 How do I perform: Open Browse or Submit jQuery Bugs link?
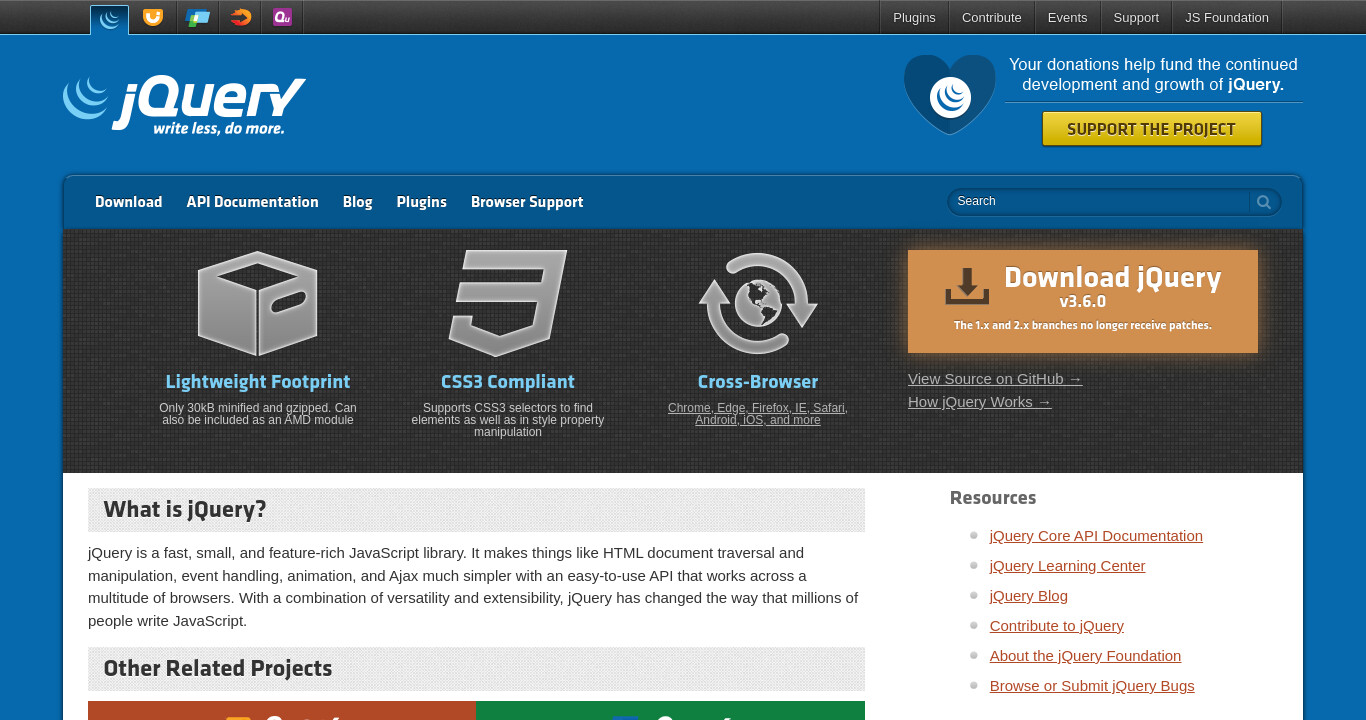click(1092, 686)
